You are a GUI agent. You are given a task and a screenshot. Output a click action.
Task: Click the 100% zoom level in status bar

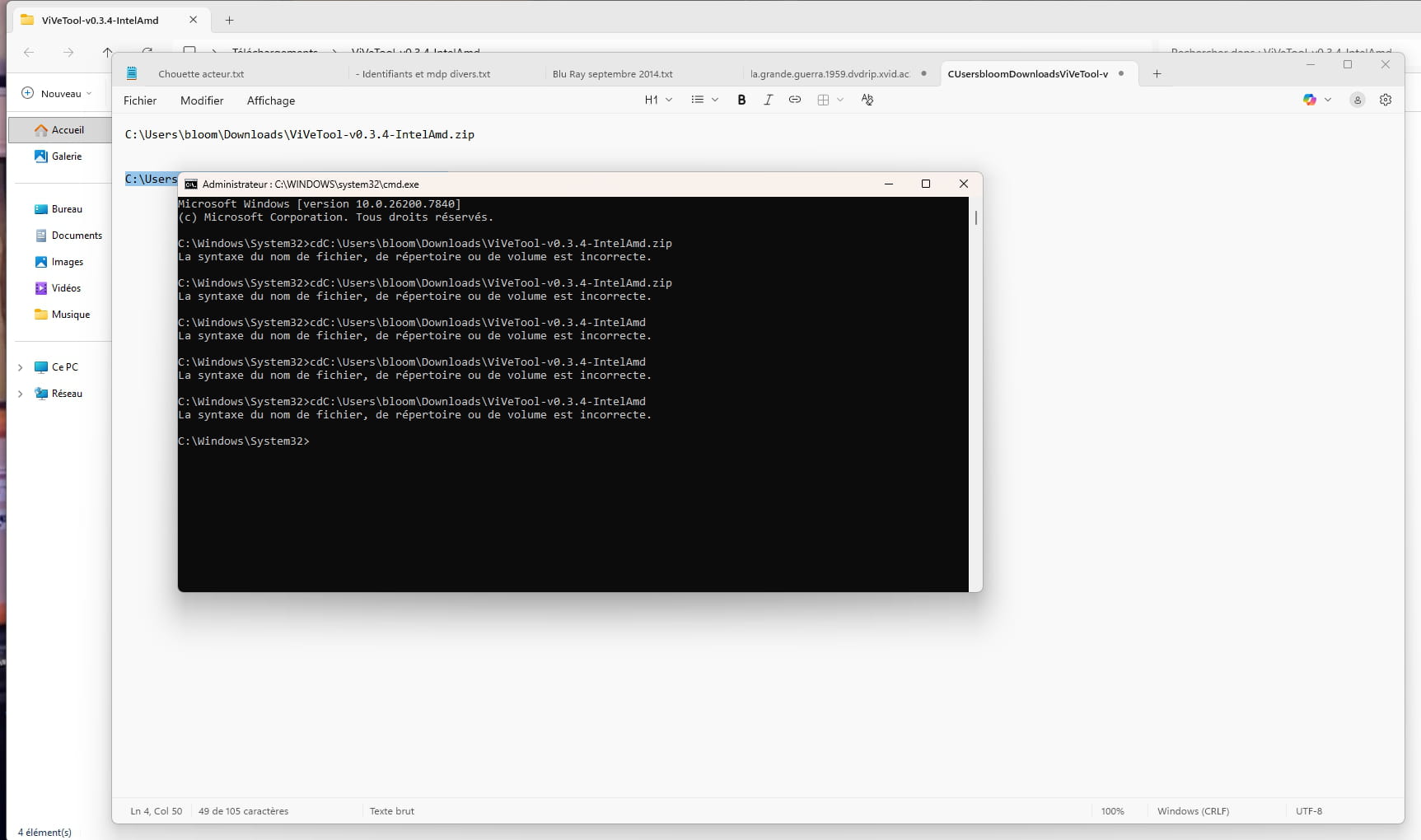[1113, 811]
